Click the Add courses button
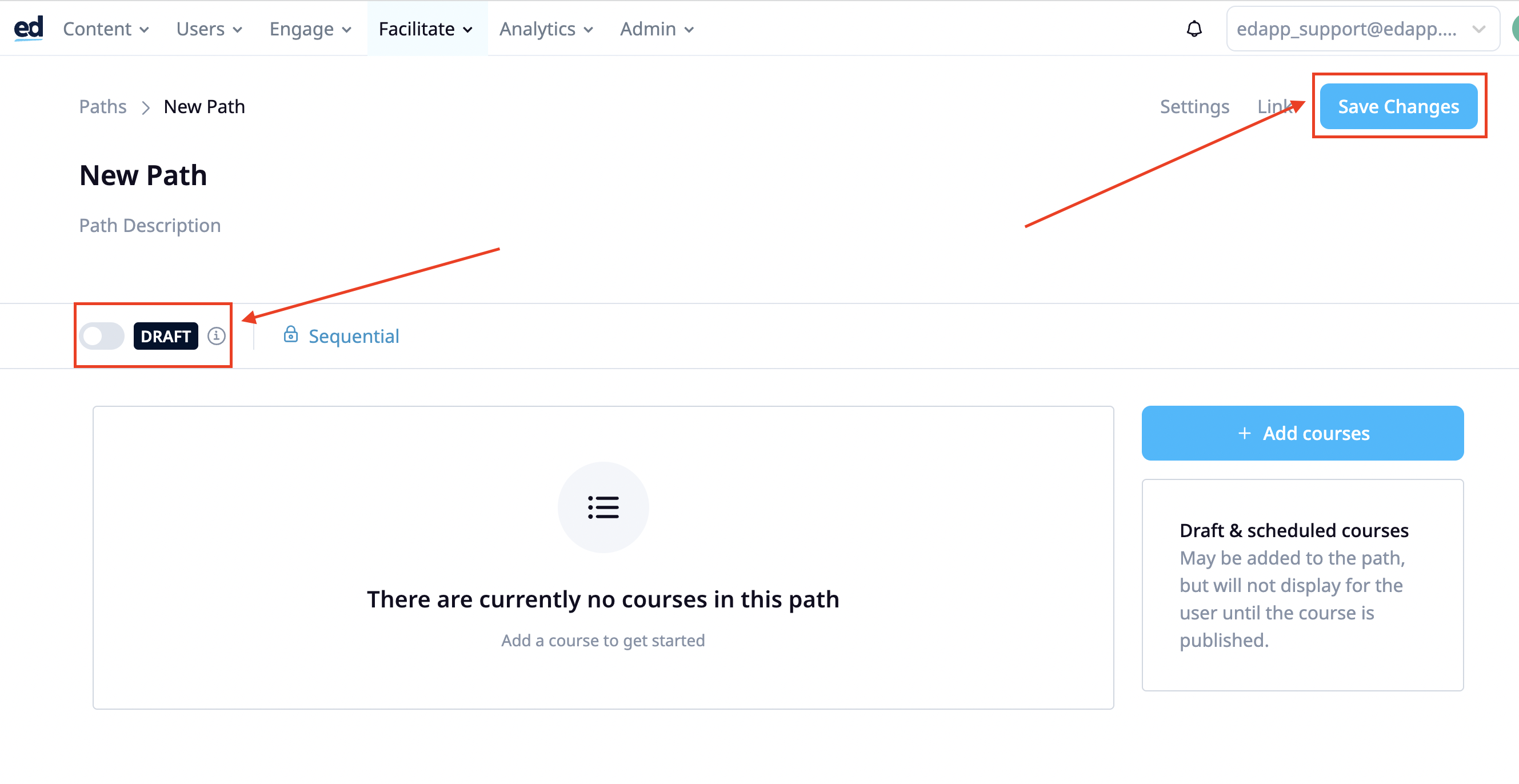1519x784 pixels. [1302, 433]
